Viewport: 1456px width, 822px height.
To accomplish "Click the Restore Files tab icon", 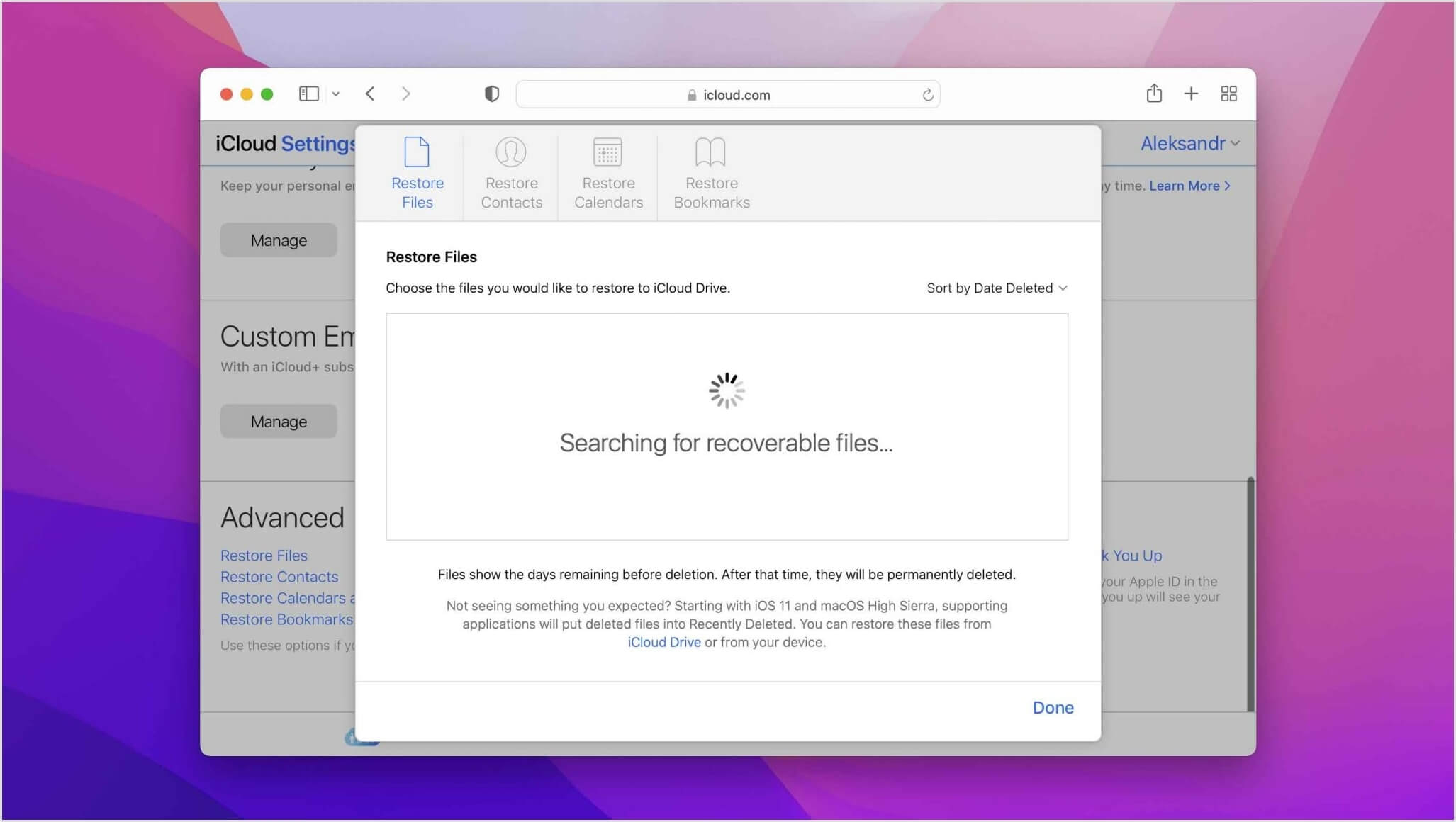I will [416, 151].
